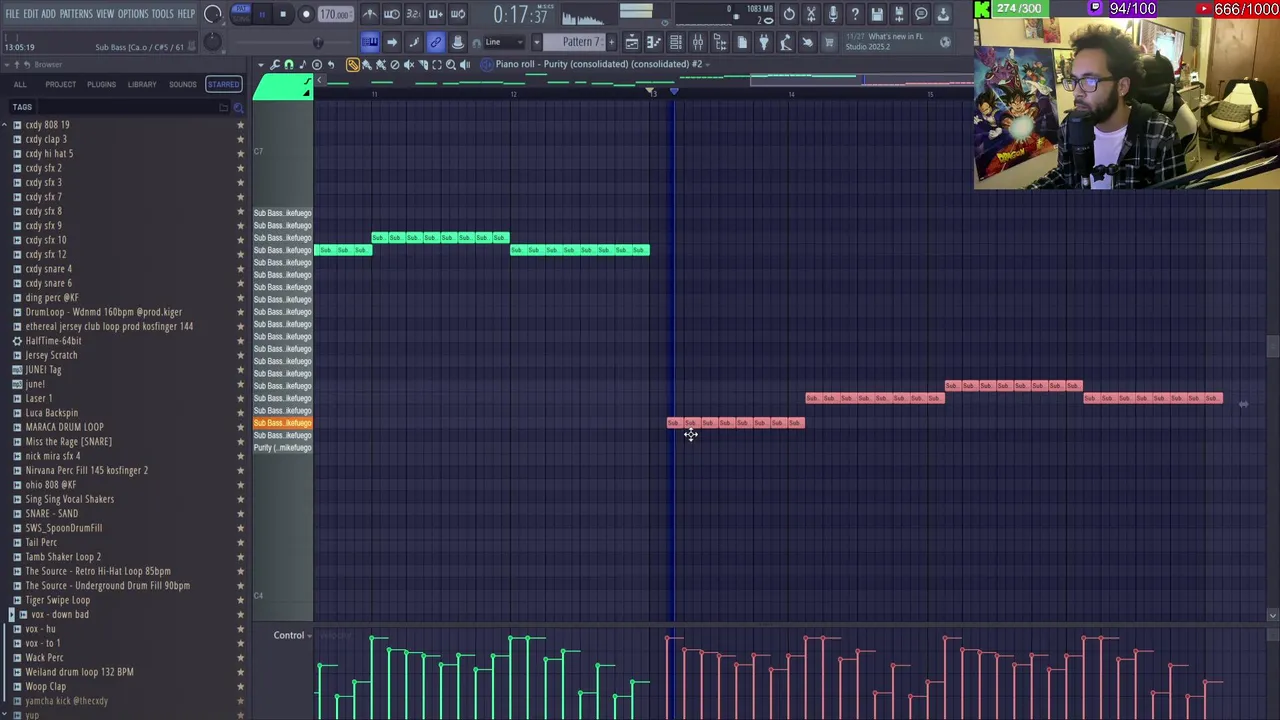The image size is (1280, 720).
Task: Open the Playlist view icon
Action: pyautogui.click(x=632, y=42)
